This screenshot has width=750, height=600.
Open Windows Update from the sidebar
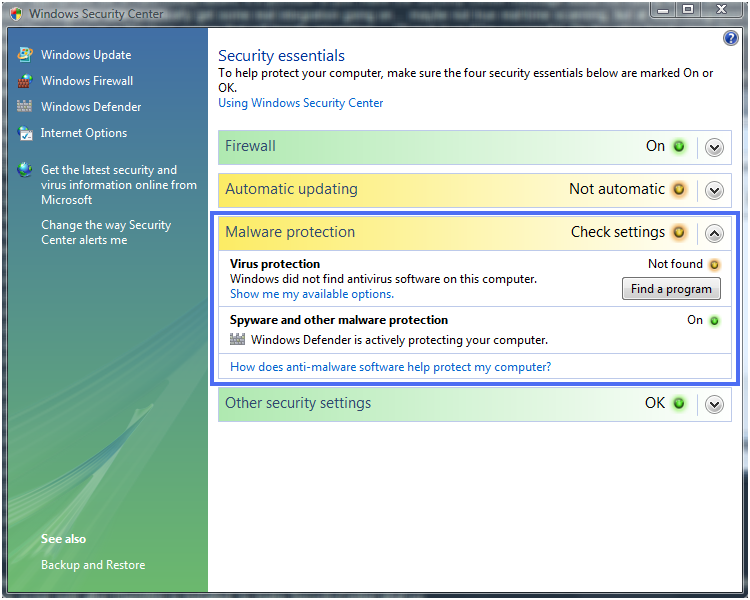point(86,55)
